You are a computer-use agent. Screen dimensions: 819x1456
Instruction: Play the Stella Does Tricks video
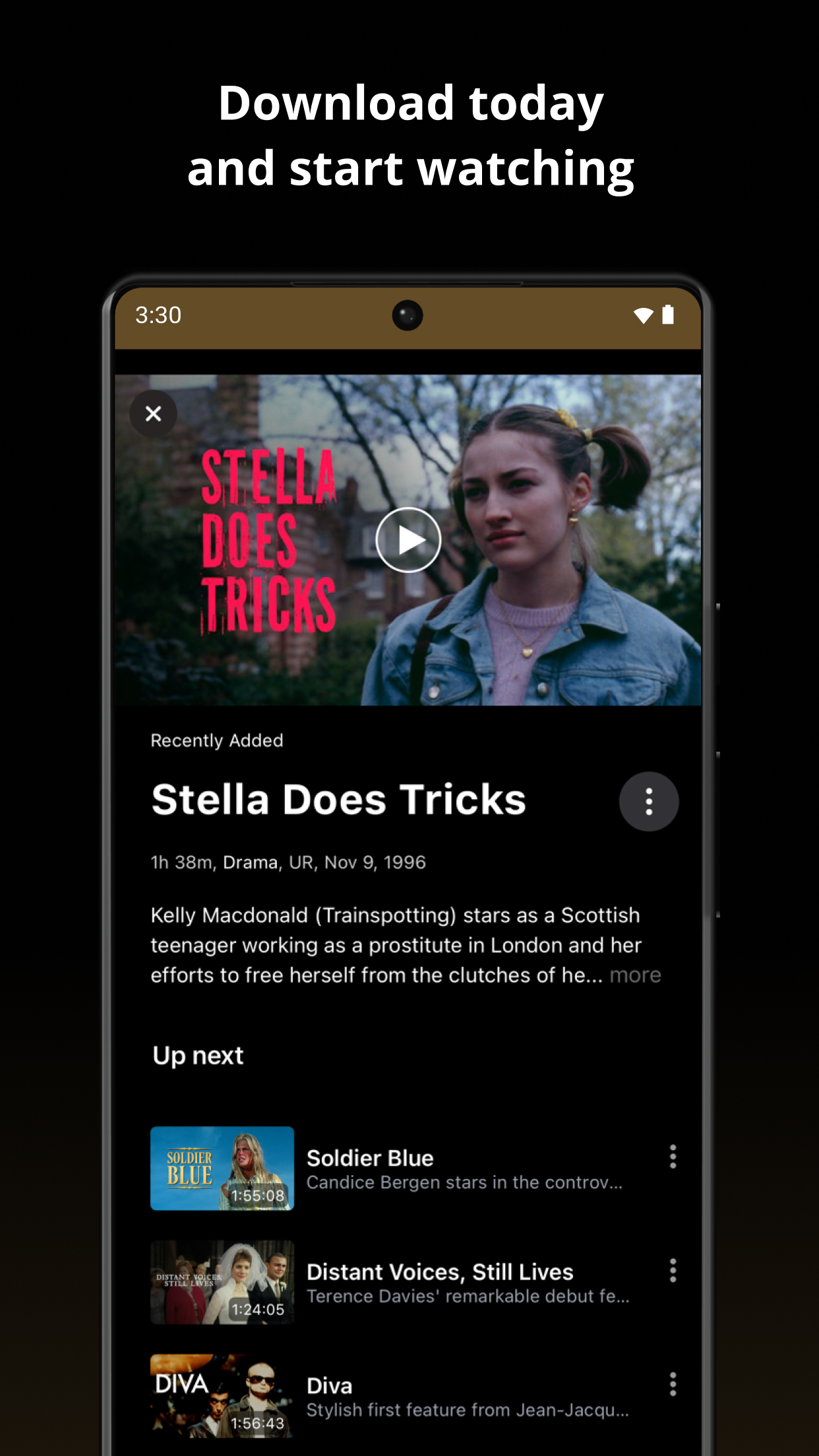coord(408,540)
